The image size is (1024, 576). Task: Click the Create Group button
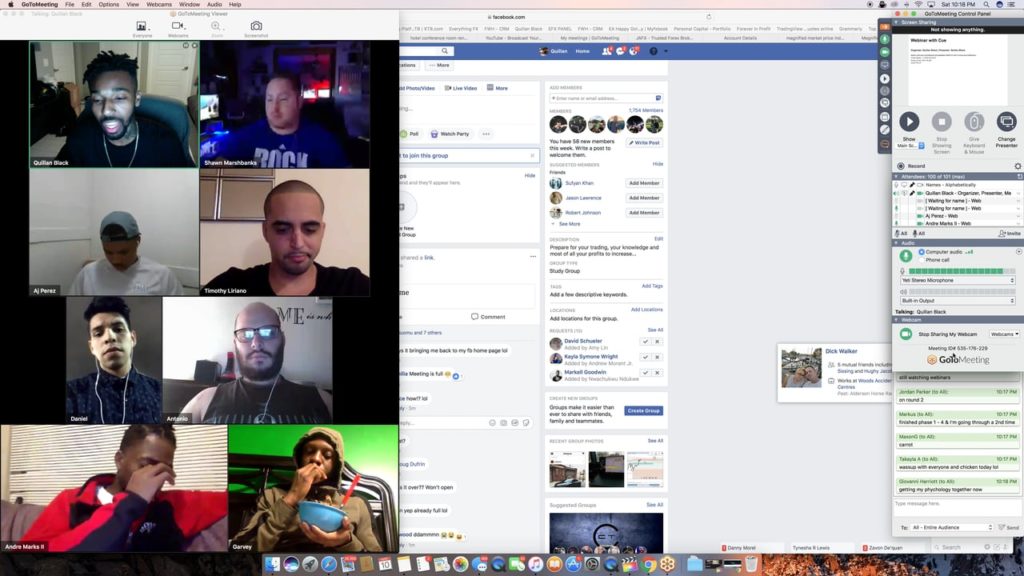click(x=643, y=411)
